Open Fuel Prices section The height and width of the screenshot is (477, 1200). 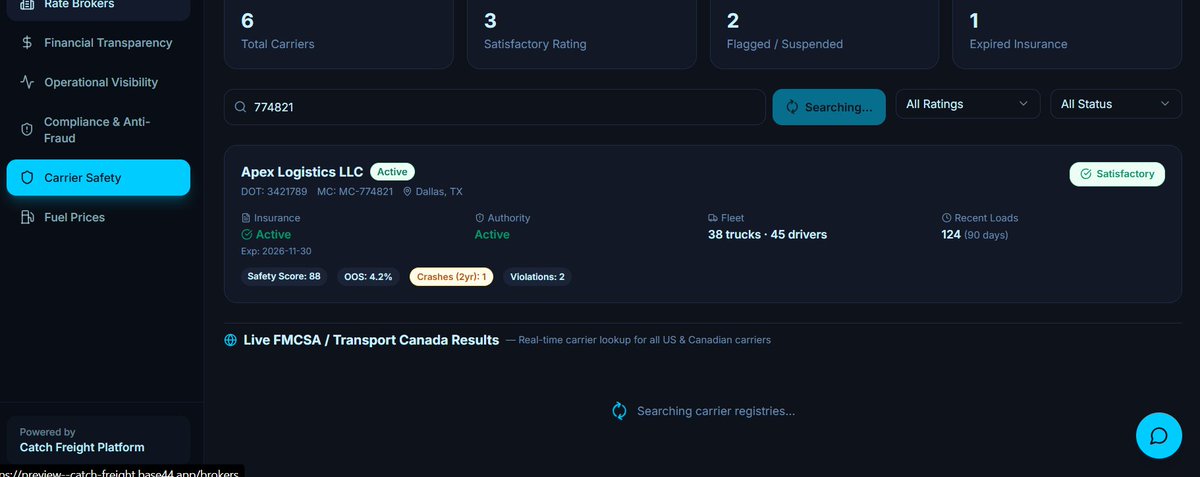pos(98,217)
